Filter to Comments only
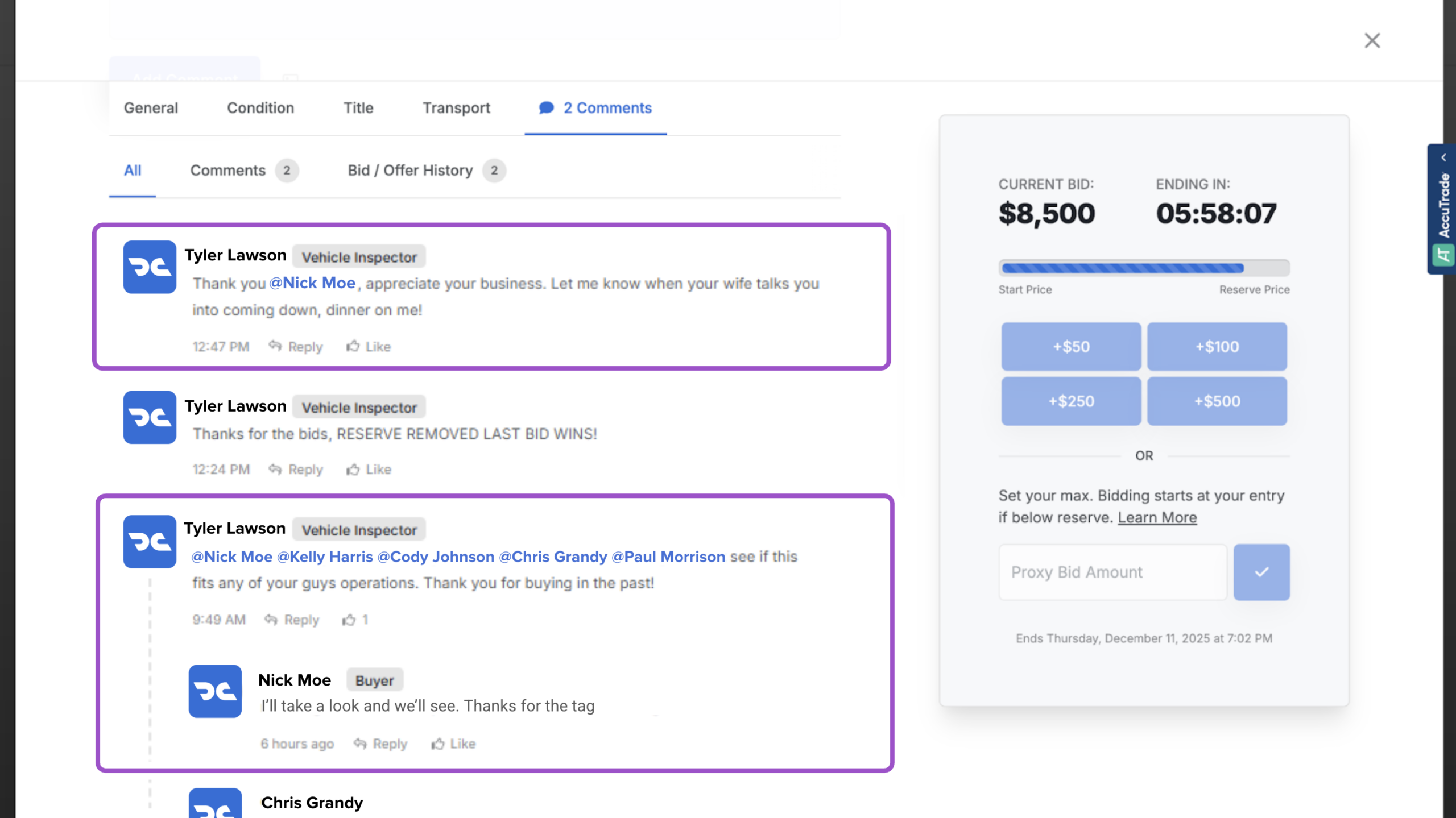The image size is (1456, 818). coord(227,171)
